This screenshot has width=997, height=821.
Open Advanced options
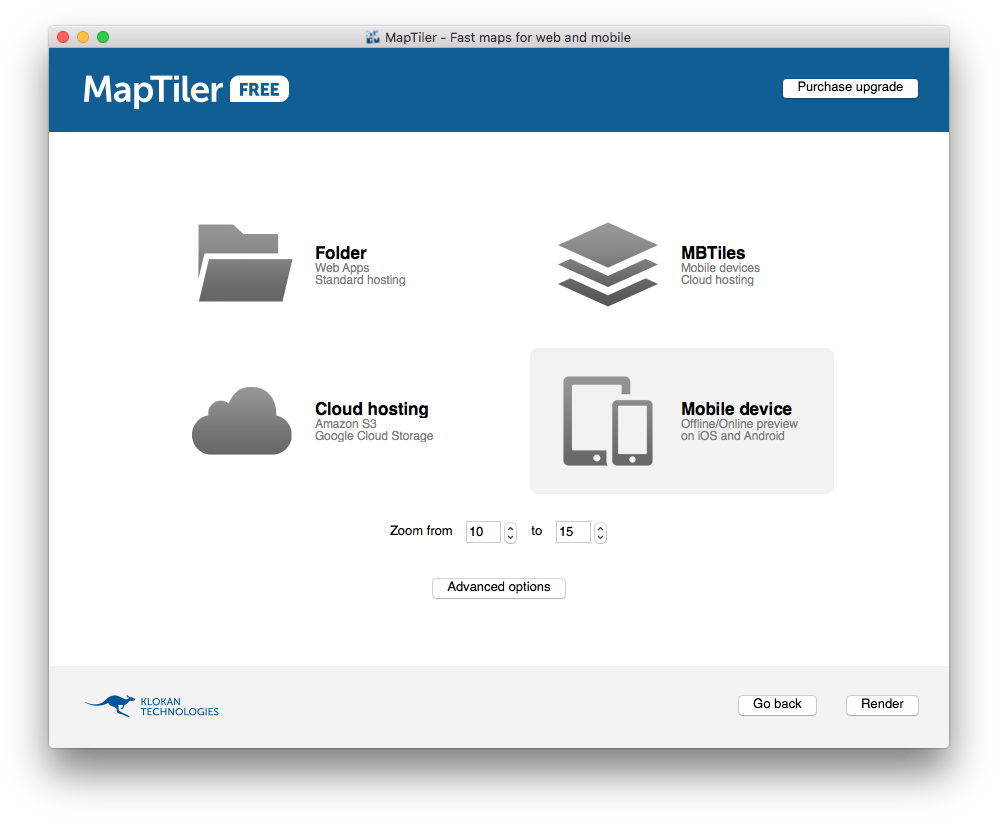[x=498, y=587]
